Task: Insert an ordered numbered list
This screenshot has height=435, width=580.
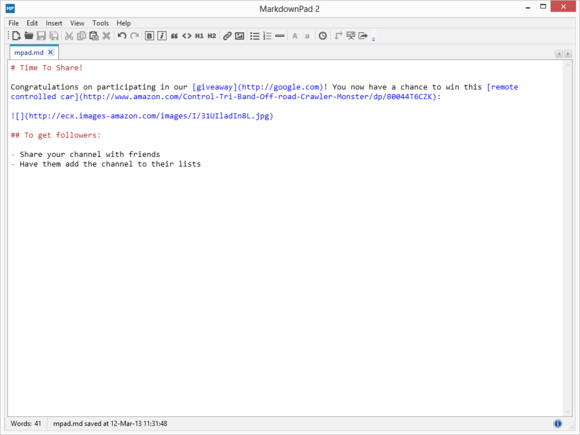Action: pos(267,36)
